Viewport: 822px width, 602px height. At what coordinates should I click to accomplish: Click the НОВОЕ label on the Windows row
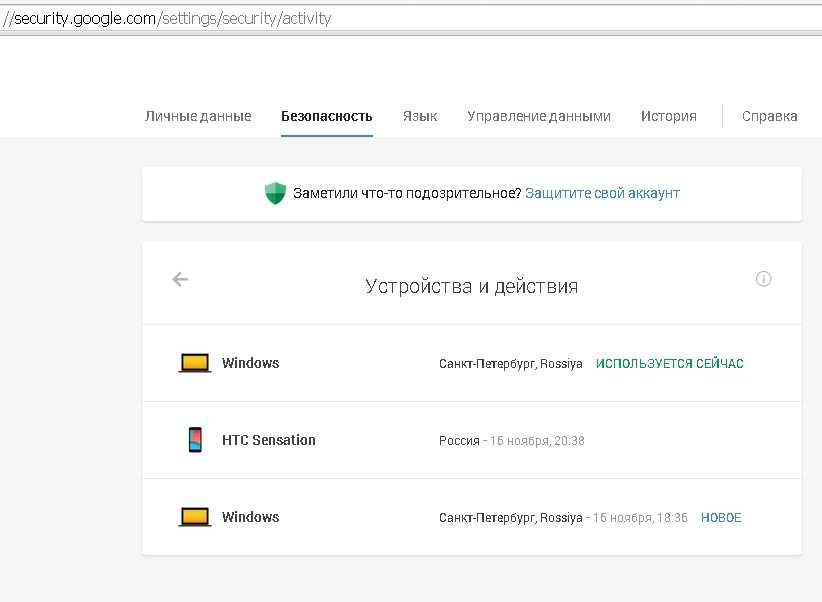pos(721,518)
